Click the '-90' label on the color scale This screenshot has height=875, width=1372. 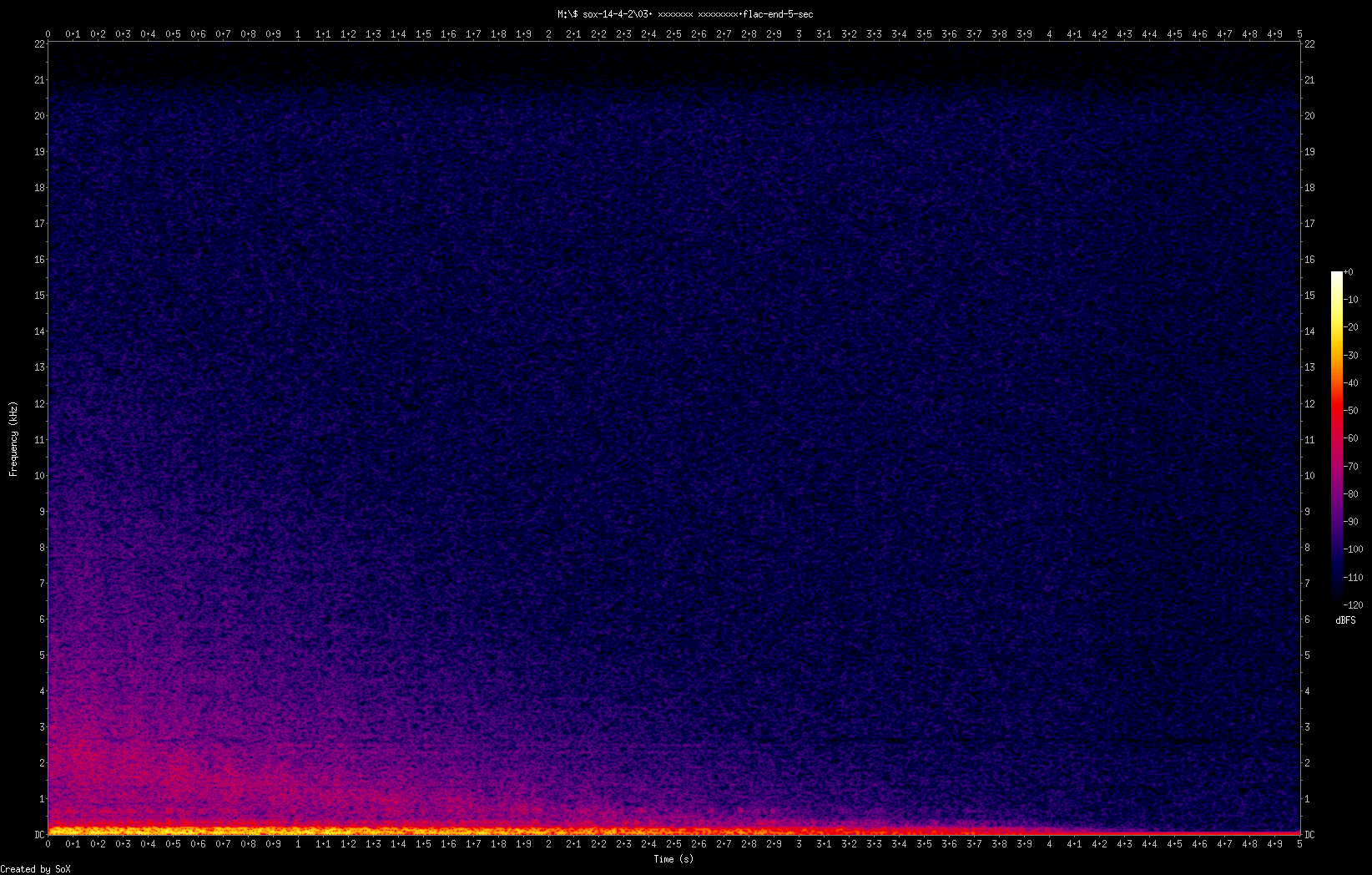pos(1352,522)
